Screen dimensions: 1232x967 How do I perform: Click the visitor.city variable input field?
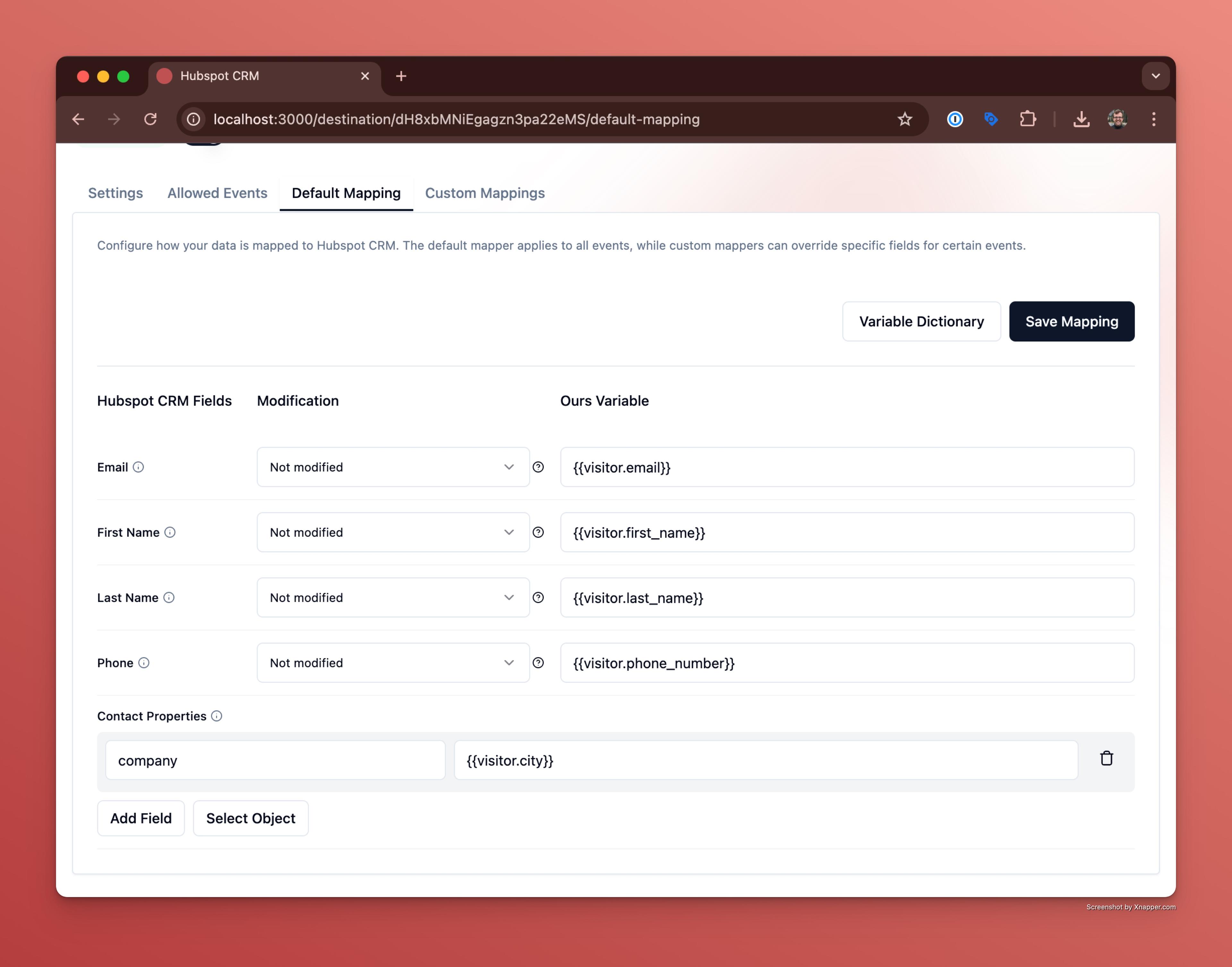(766, 760)
